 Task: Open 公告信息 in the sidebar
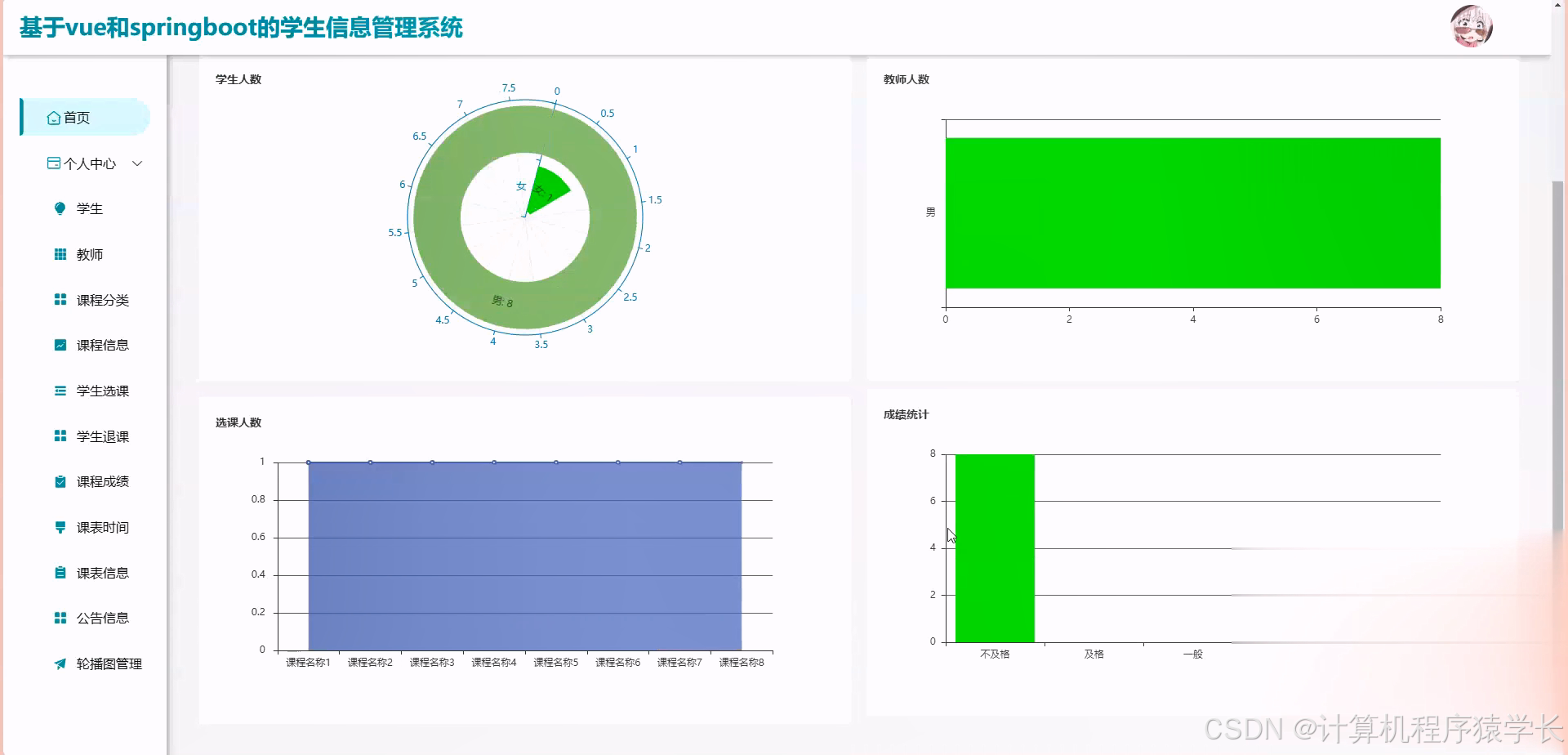(85, 618)
